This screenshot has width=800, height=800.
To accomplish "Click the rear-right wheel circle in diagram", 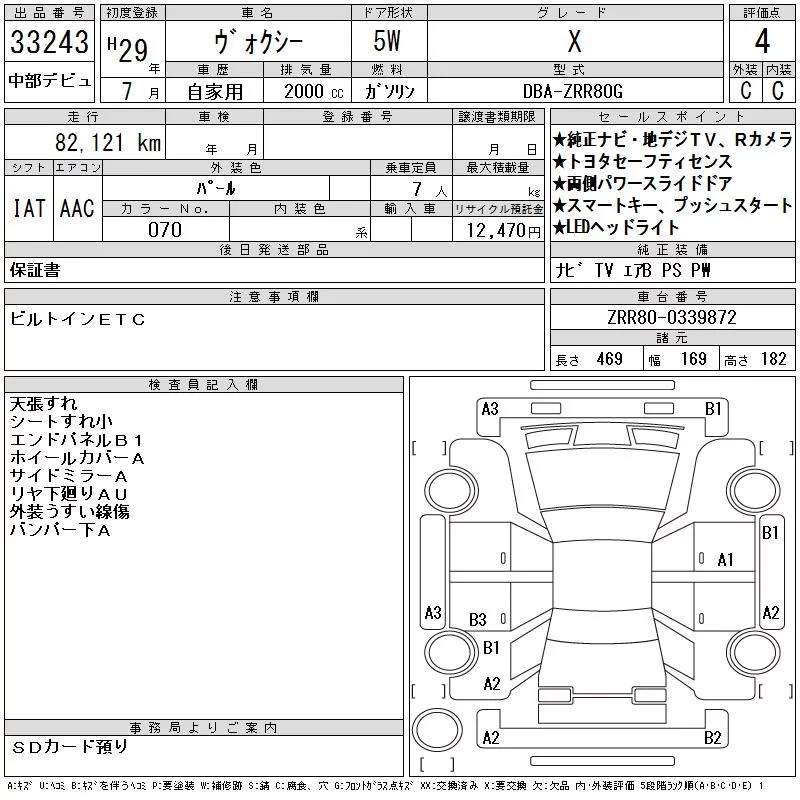I will 754,652.
